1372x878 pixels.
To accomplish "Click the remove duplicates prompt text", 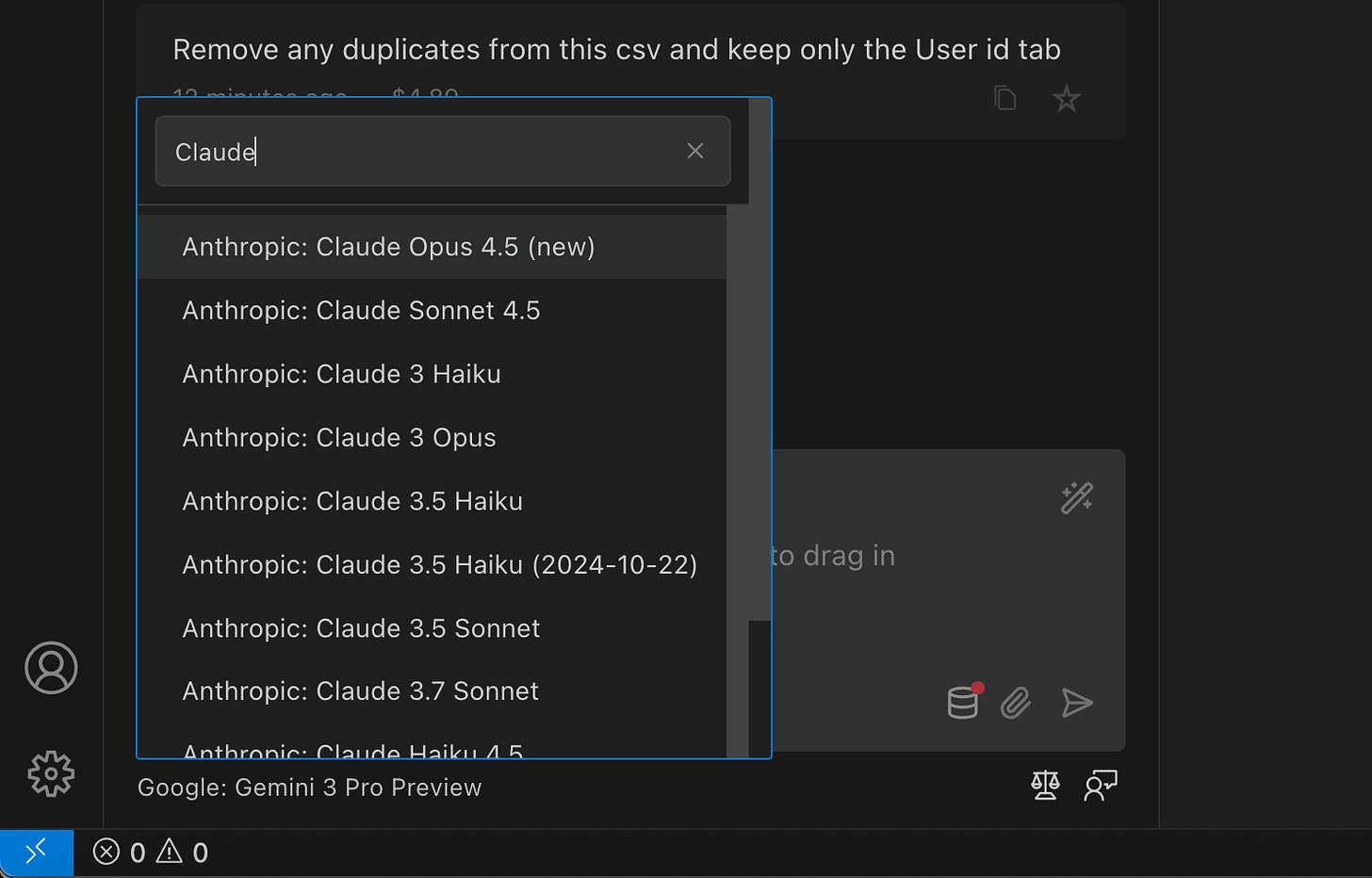I will click(x=616, y=49).
